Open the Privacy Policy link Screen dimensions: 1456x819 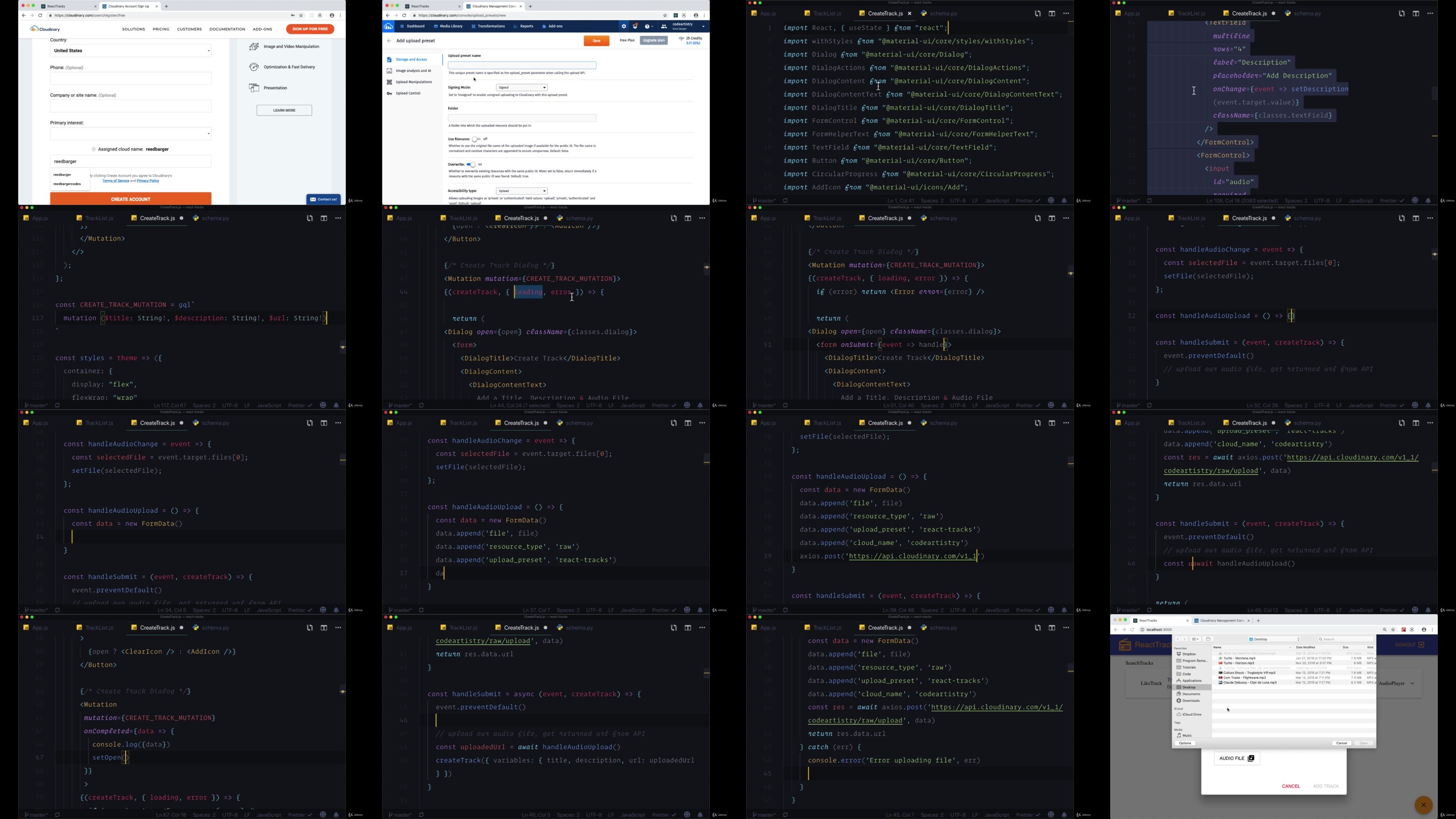[x=148, y=181]
